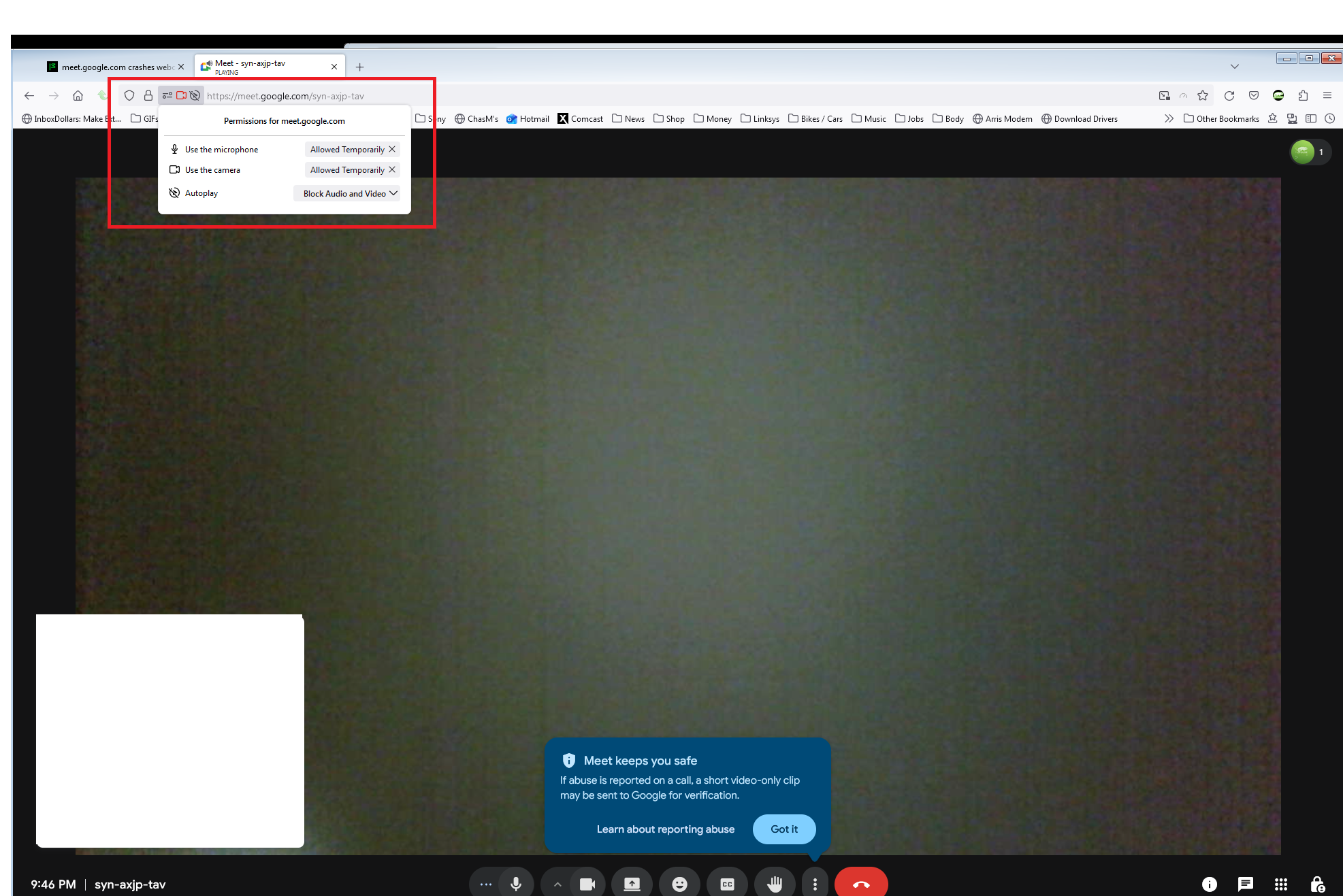1343x896 pixels.
Task: Click the present screen icon
Action: [x=632, y=883]
